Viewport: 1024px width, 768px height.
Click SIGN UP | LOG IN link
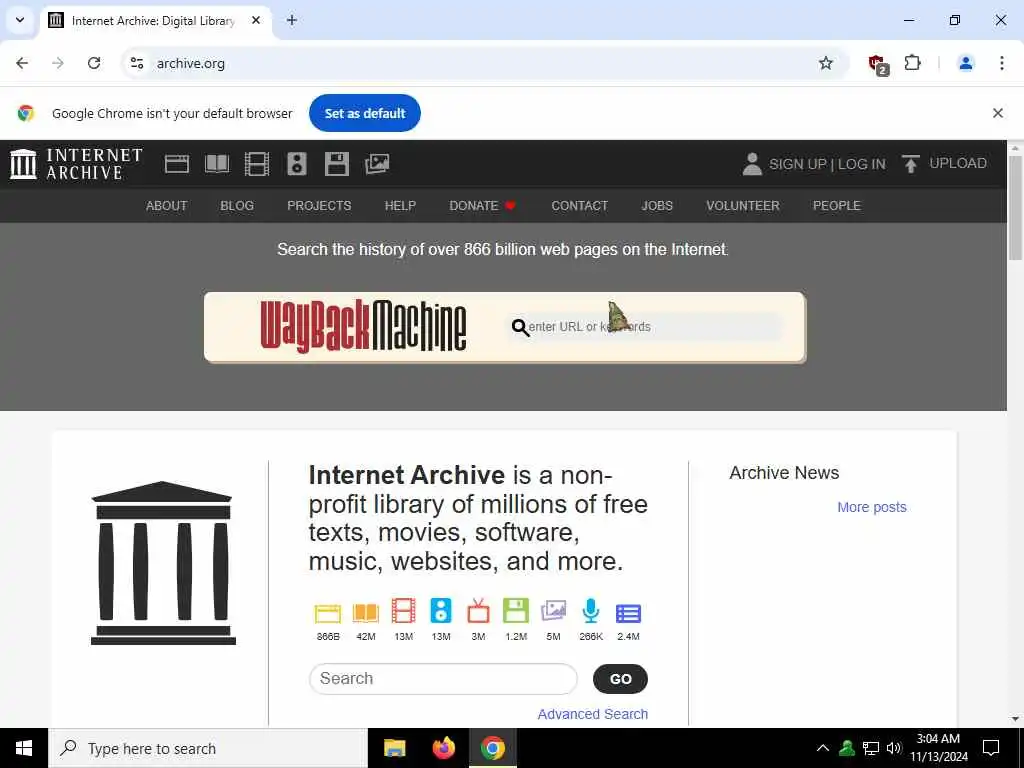(827, 164)
